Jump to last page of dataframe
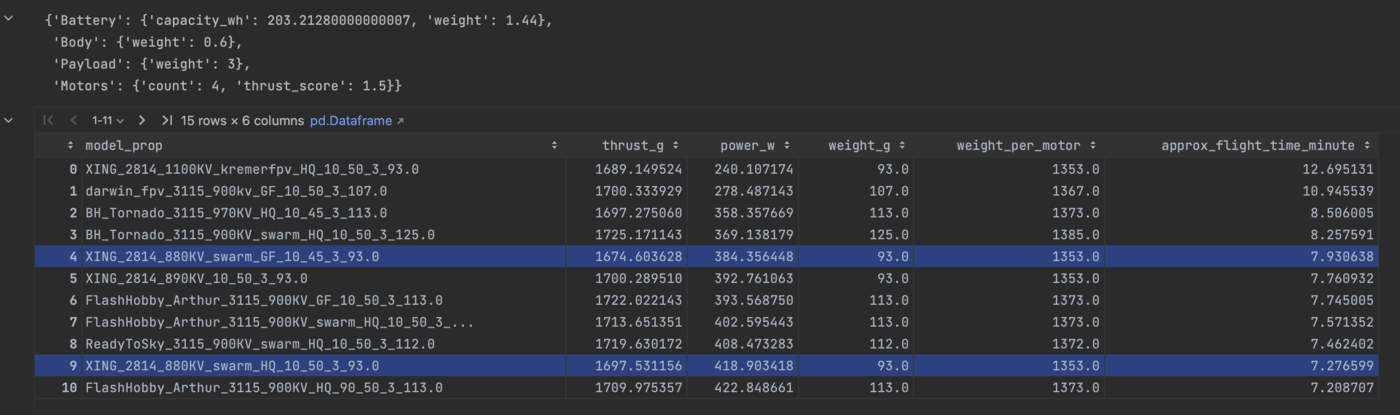This screenshot has width=1400, height=415. tap(167, 120)
